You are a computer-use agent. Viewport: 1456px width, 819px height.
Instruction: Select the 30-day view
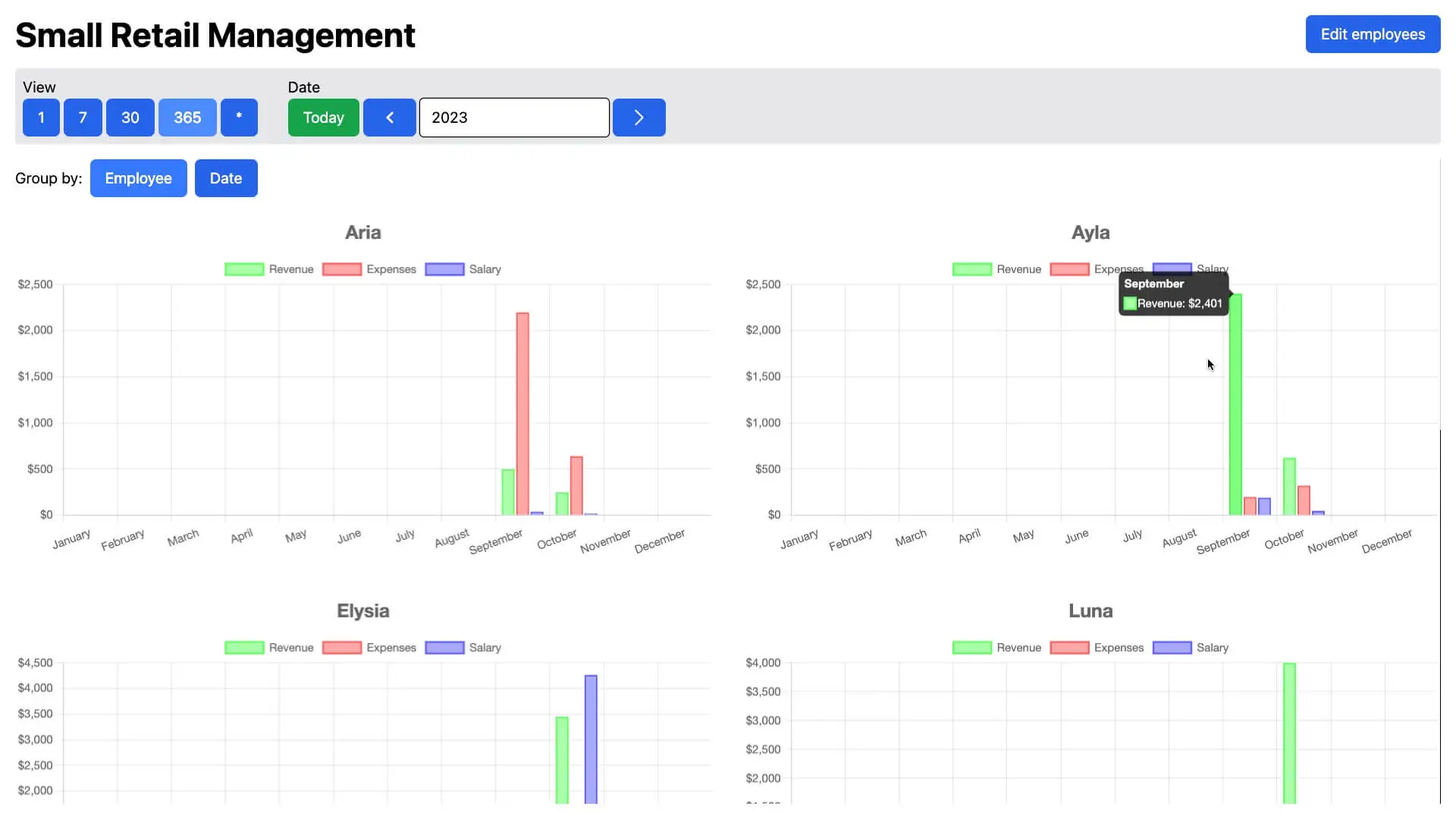tap(130, 118)
